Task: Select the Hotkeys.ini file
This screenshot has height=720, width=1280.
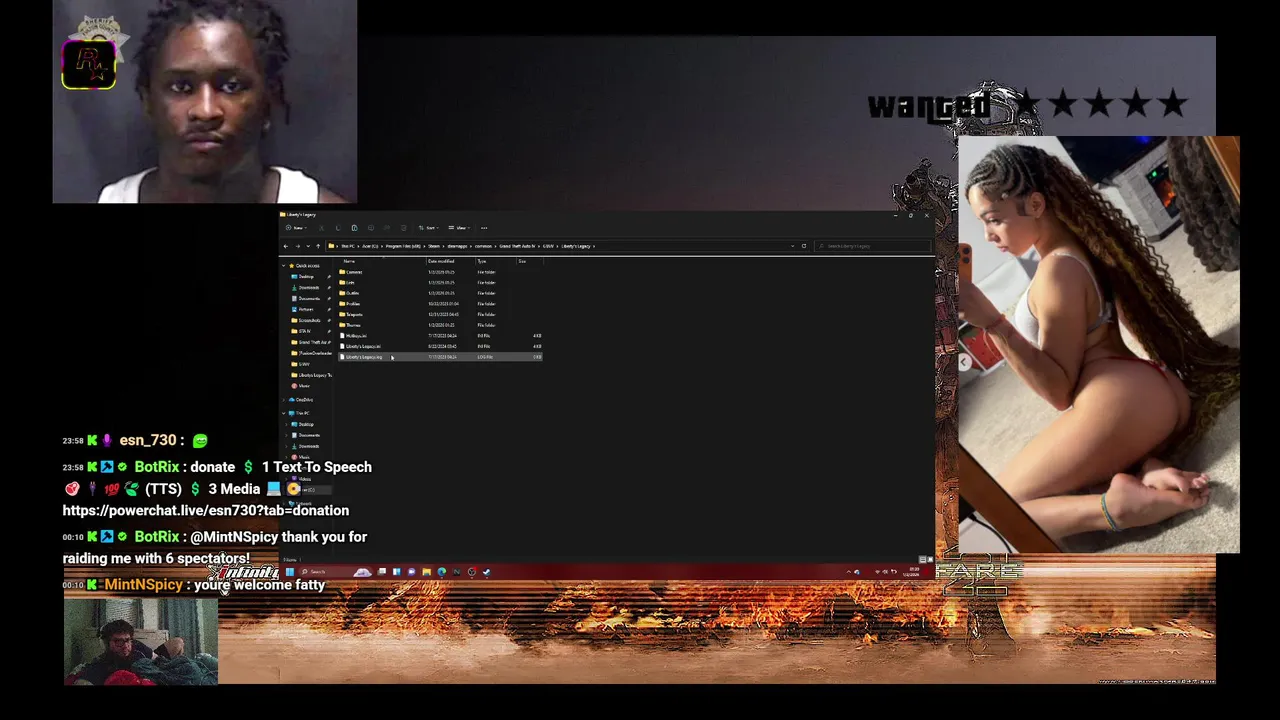Action: (440, 336)
